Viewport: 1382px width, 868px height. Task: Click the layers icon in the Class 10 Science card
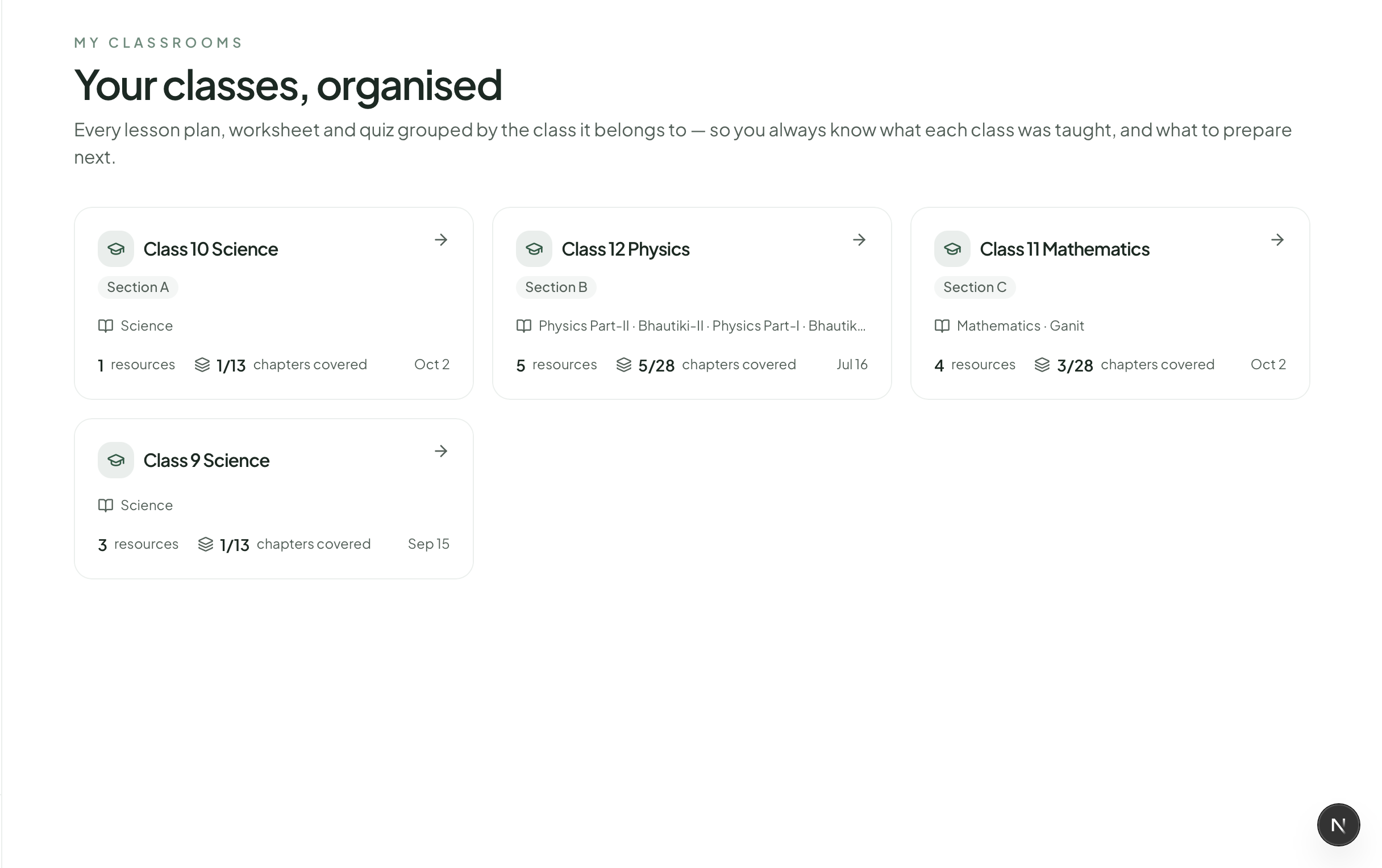click(x=202, y=365)
